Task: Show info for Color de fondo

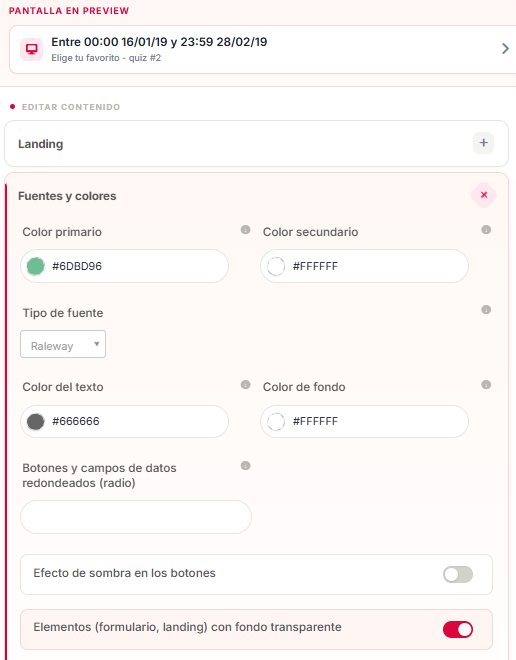Action: pos(486,385)
